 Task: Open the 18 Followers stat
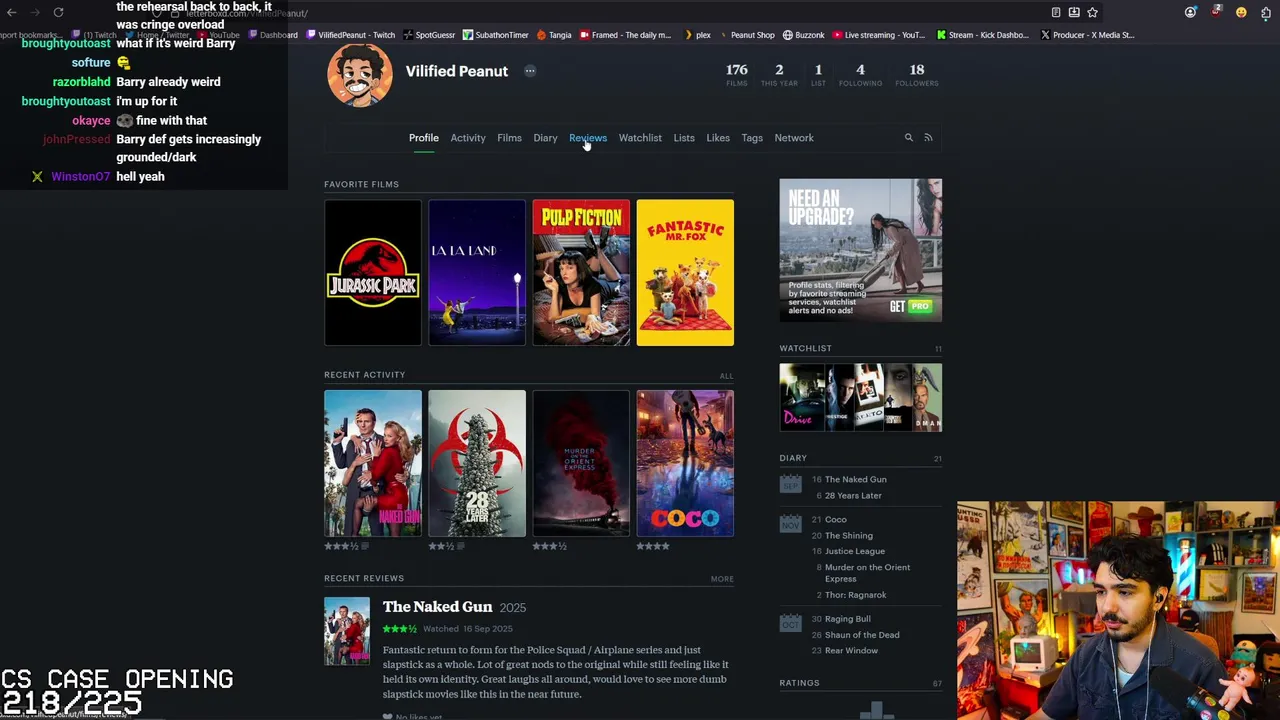(917, 74)
